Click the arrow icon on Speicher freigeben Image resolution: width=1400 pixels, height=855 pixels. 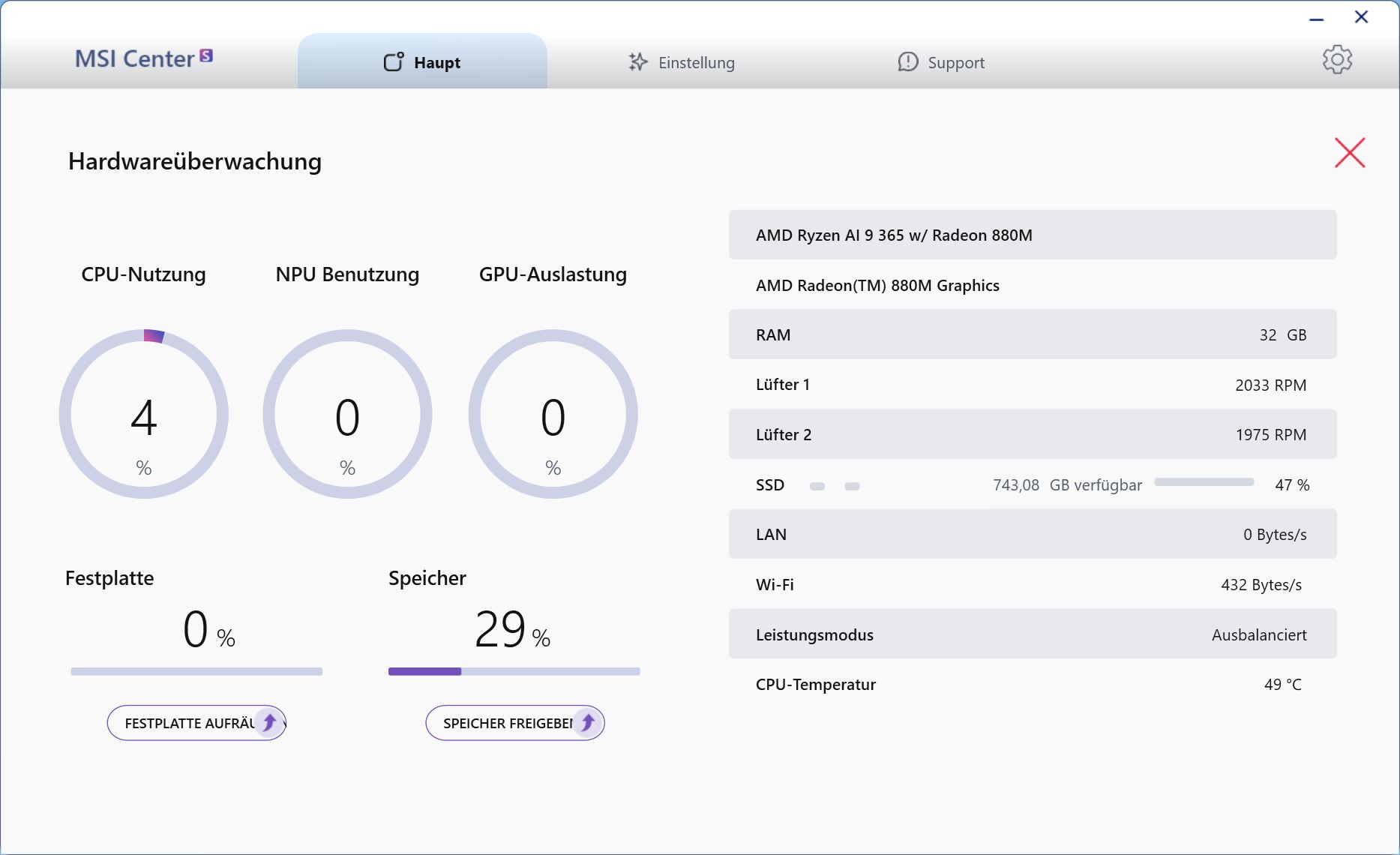tap(588, 723)
